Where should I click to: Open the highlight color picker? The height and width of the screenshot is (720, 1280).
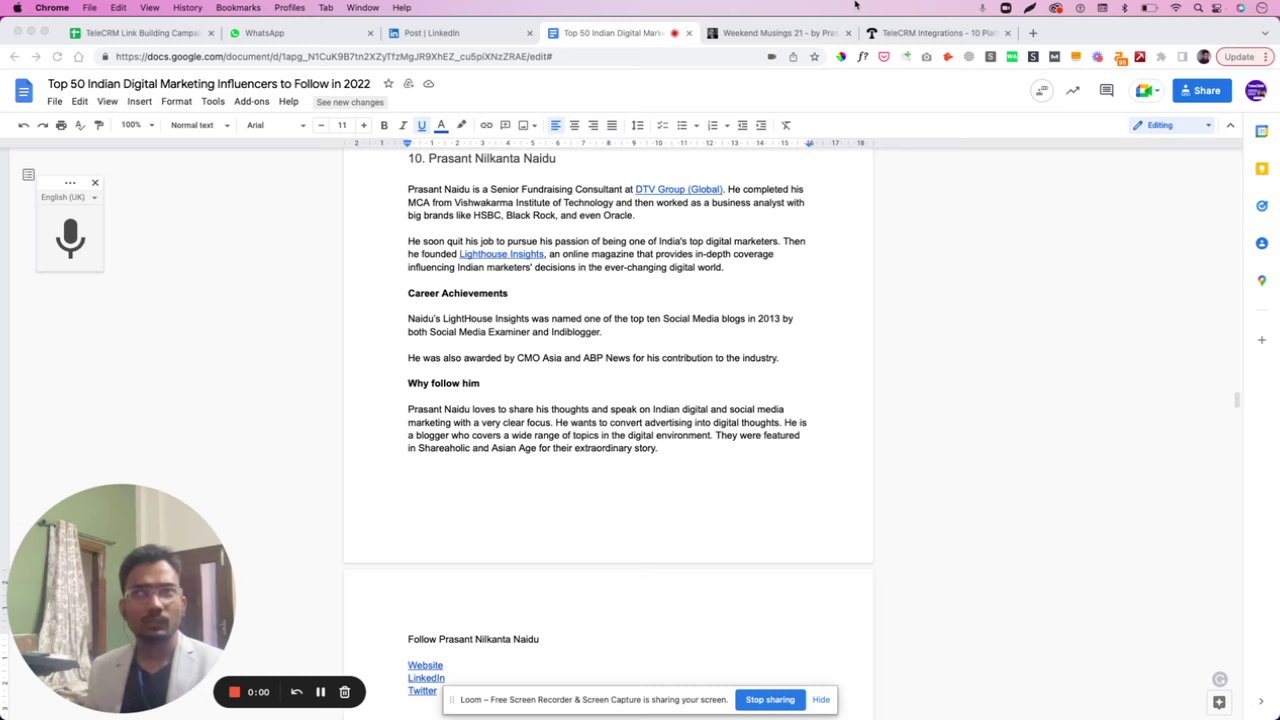461,125
